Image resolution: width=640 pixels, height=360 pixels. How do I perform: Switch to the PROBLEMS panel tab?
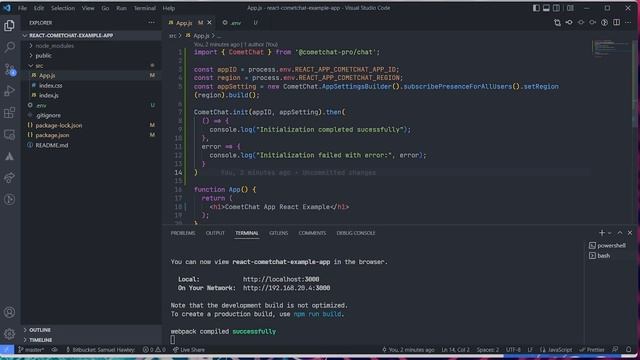(183, 233)
